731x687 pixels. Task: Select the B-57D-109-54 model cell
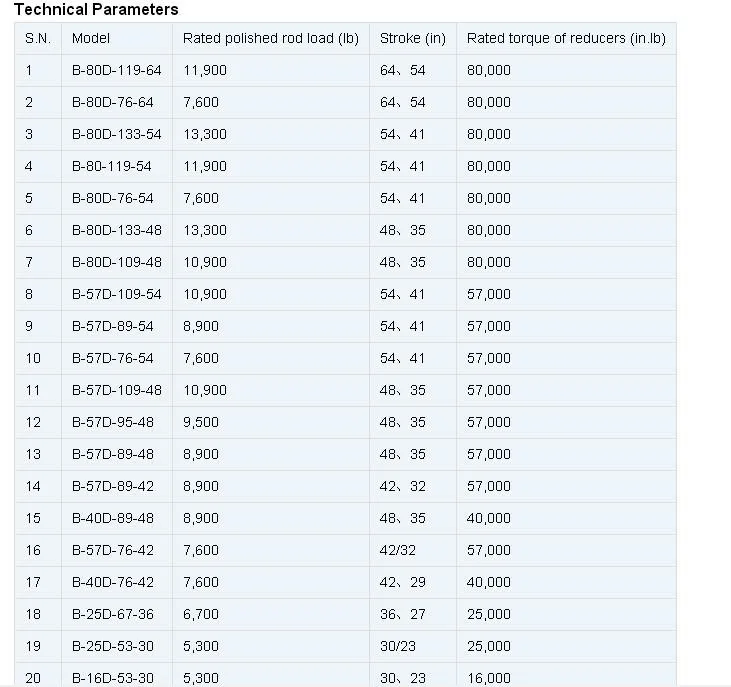[116, 294]
